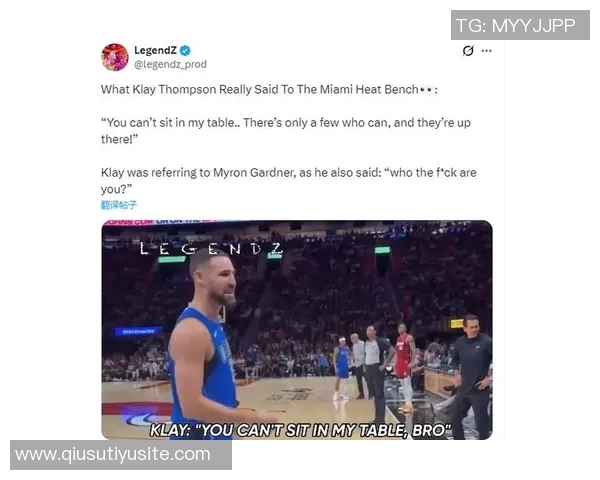Click the referee in the striped shirt
Image resolution: width=600 pixels, height=480 pixels.
tap(375, 373)
